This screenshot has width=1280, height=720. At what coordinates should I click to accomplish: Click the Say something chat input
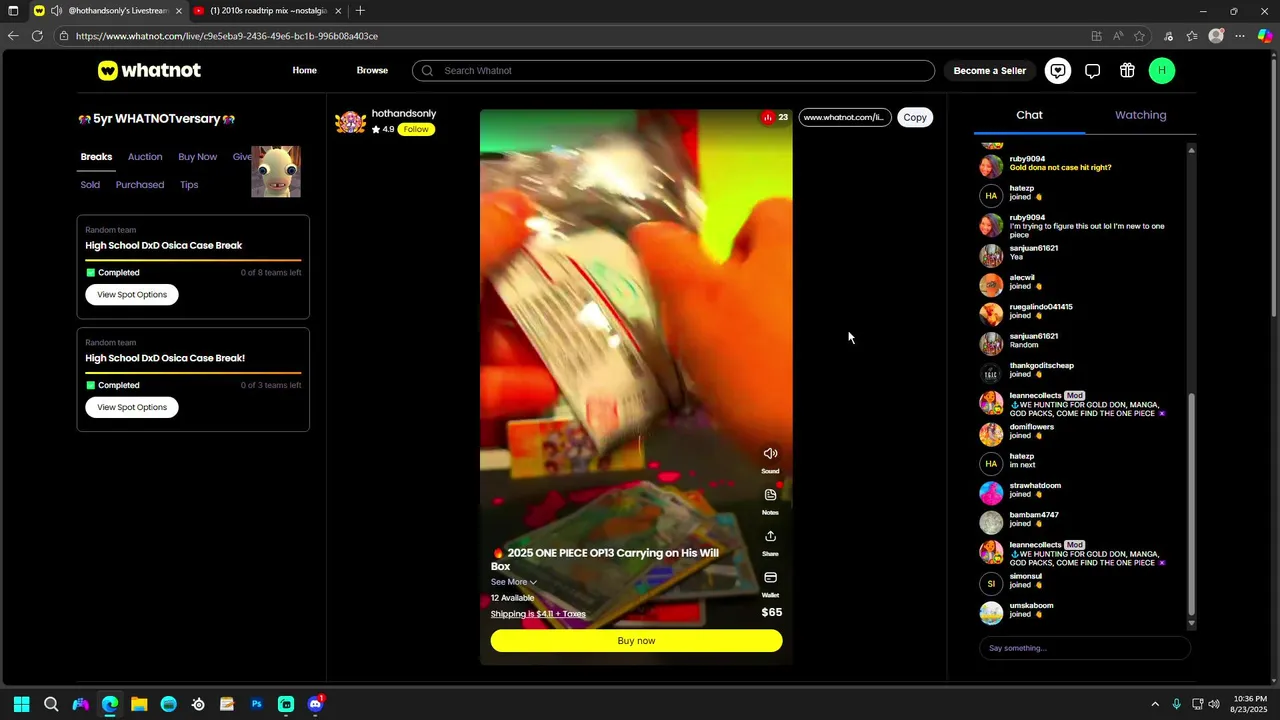click(1085, 648)
